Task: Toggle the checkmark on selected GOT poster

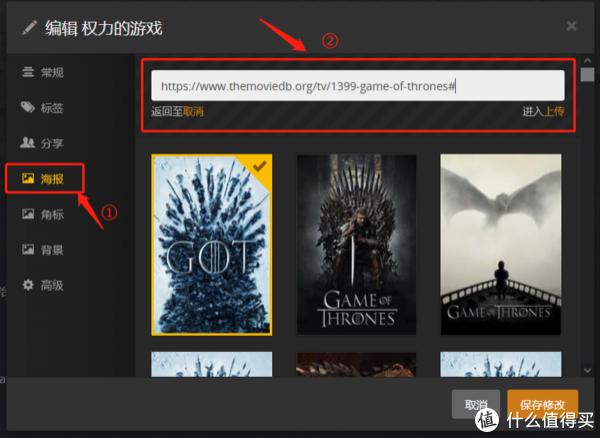Action: [258, 168]
